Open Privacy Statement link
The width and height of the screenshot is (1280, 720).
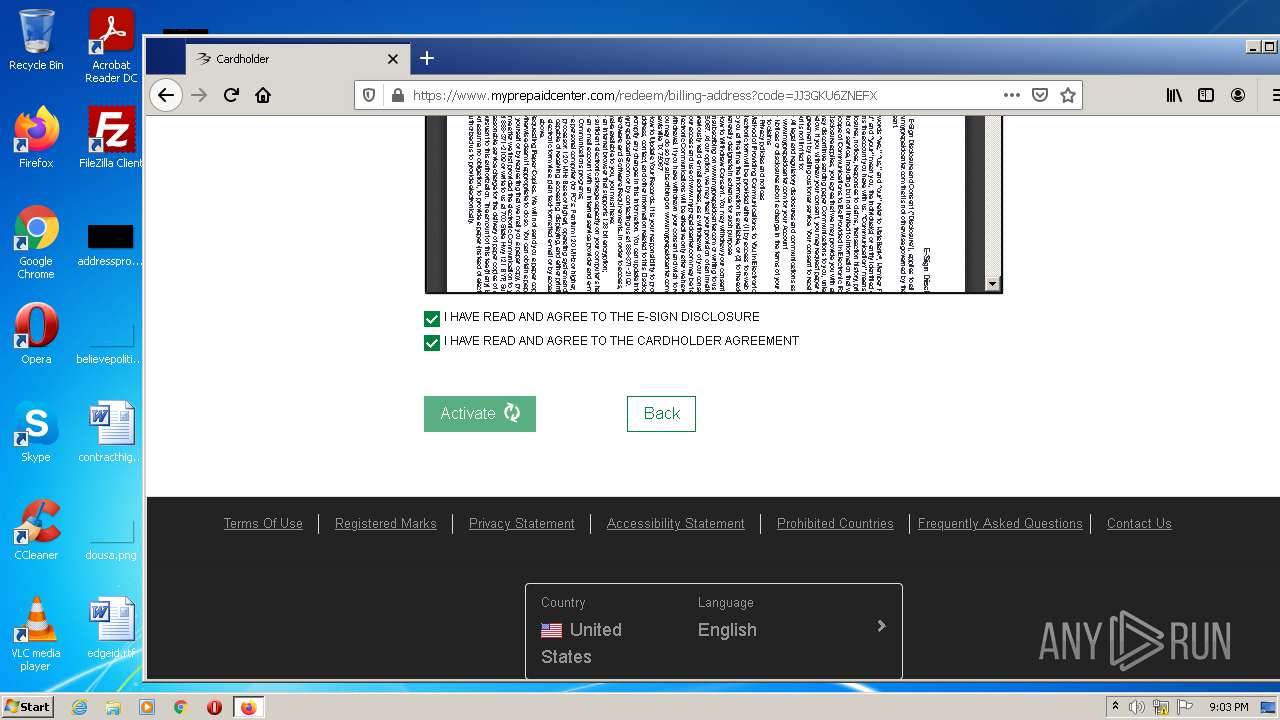(522, 523)
